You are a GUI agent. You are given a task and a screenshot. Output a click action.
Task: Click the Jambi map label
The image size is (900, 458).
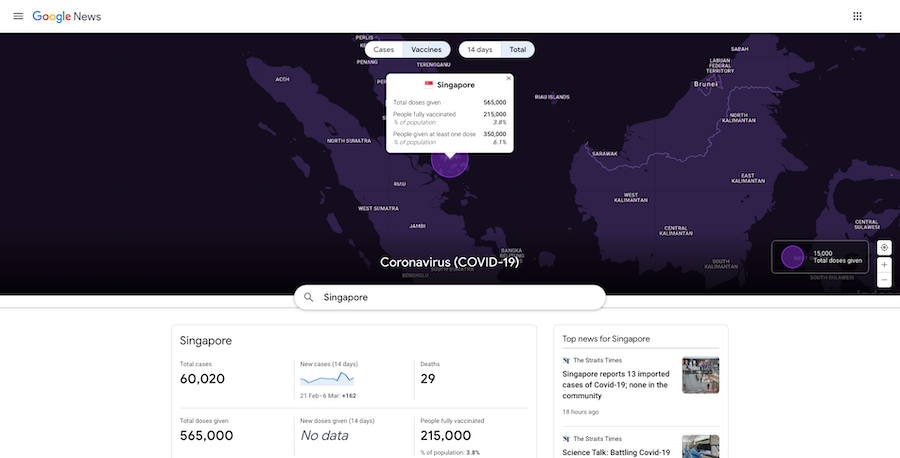pyautogui.click(x=417, y=226)
